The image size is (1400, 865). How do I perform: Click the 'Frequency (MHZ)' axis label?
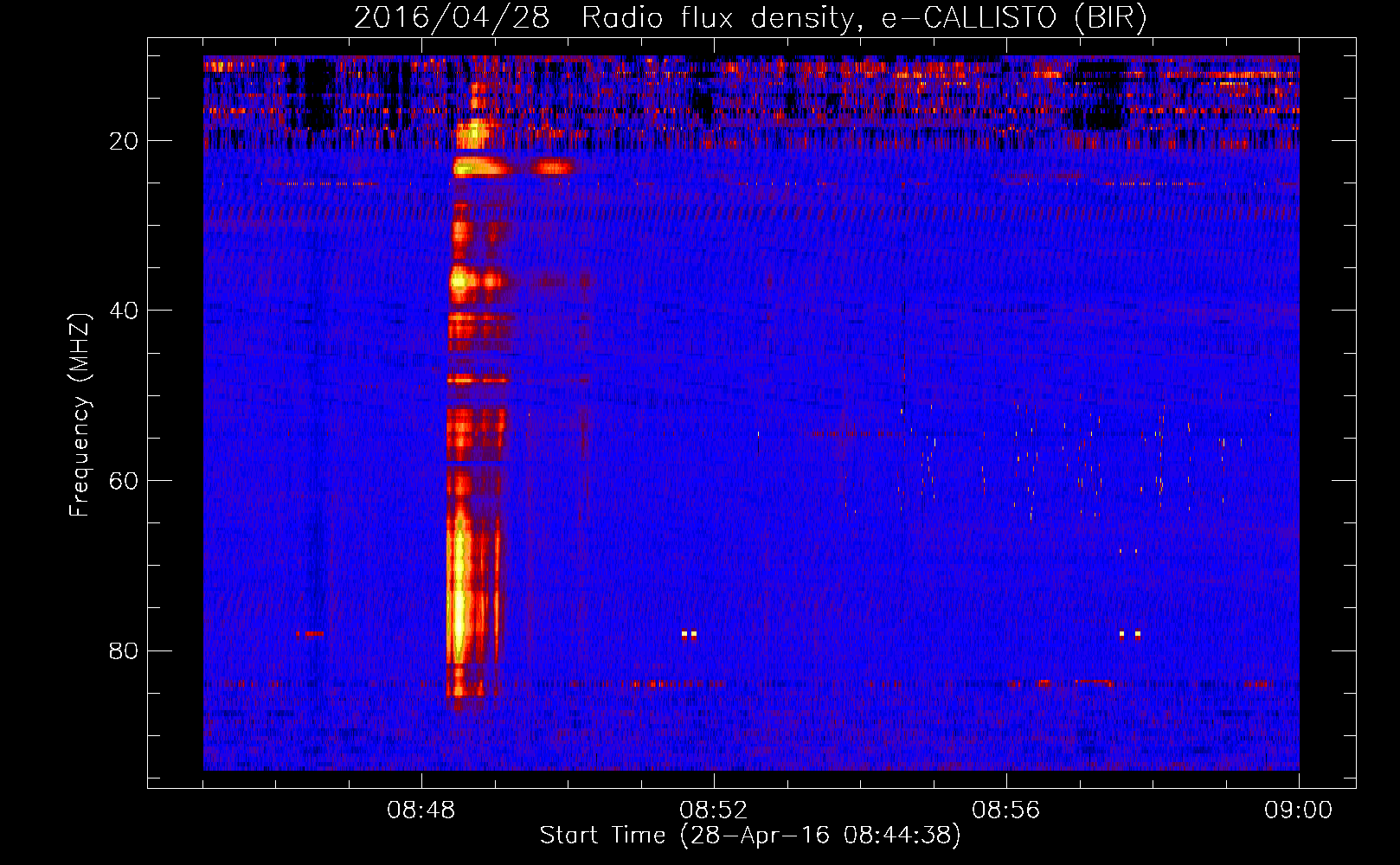80,416
